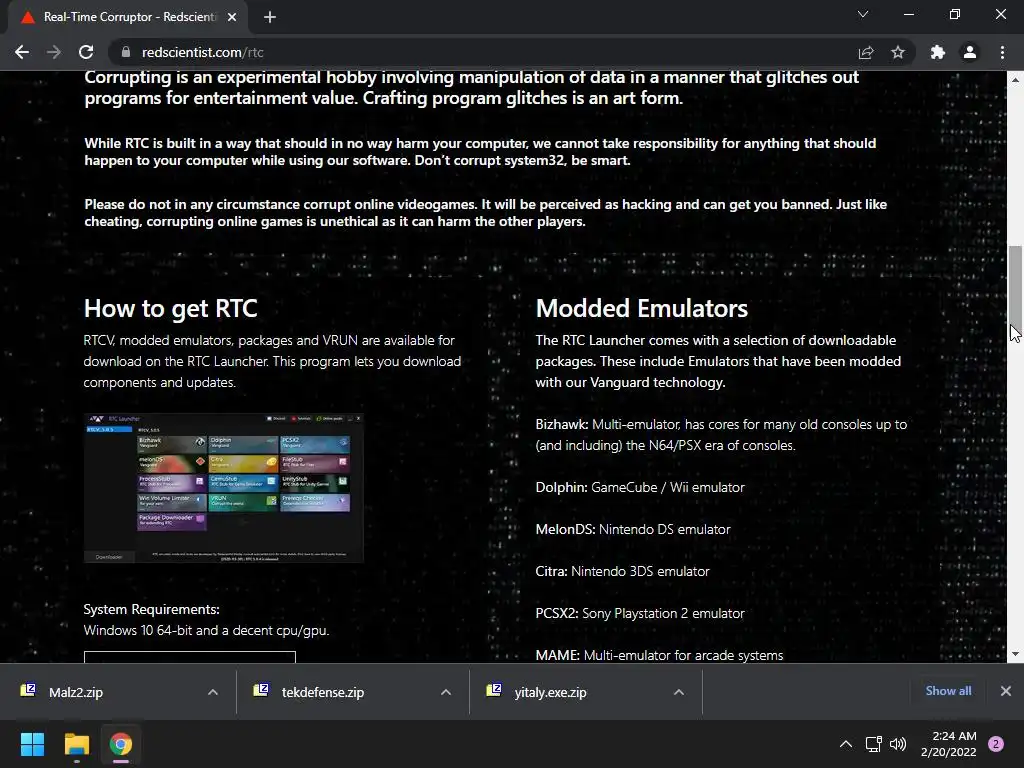Click the scrollbar down arrow
This screenshot has height=768, width=1024.
tap(1015, 654)
